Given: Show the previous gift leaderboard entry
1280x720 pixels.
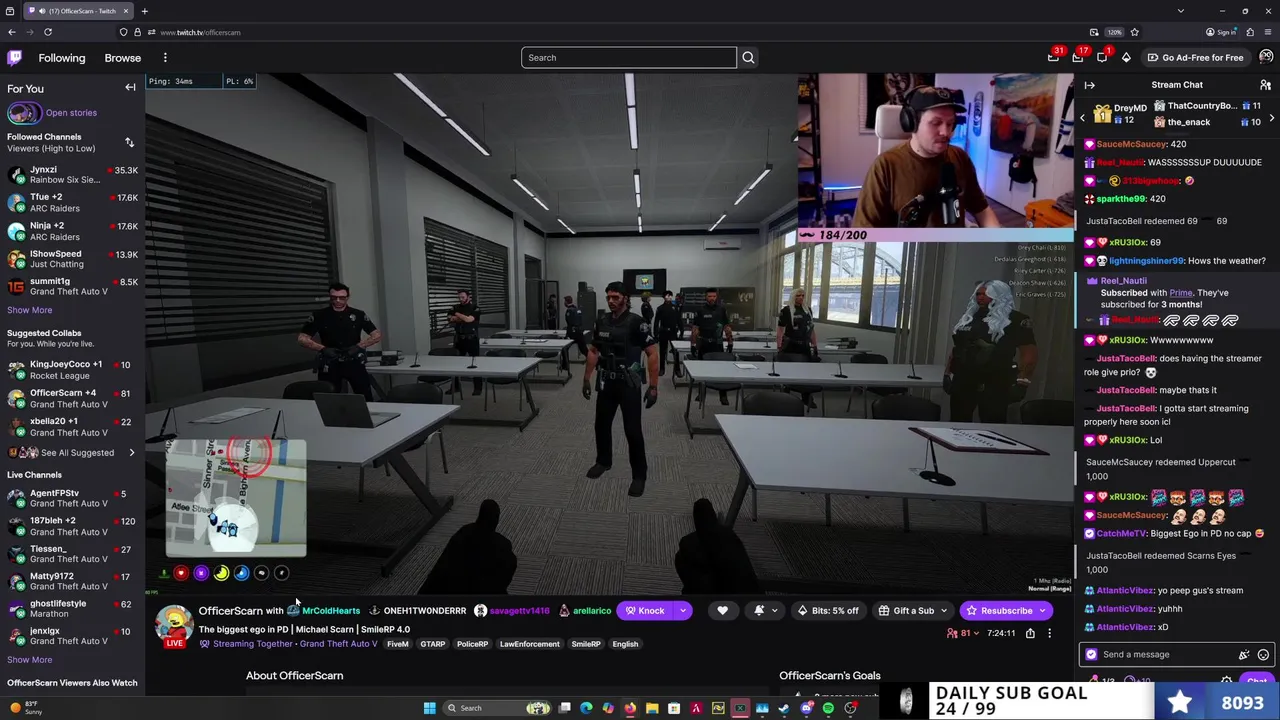Looking at the screenshot, I should tap(1082, 119).
